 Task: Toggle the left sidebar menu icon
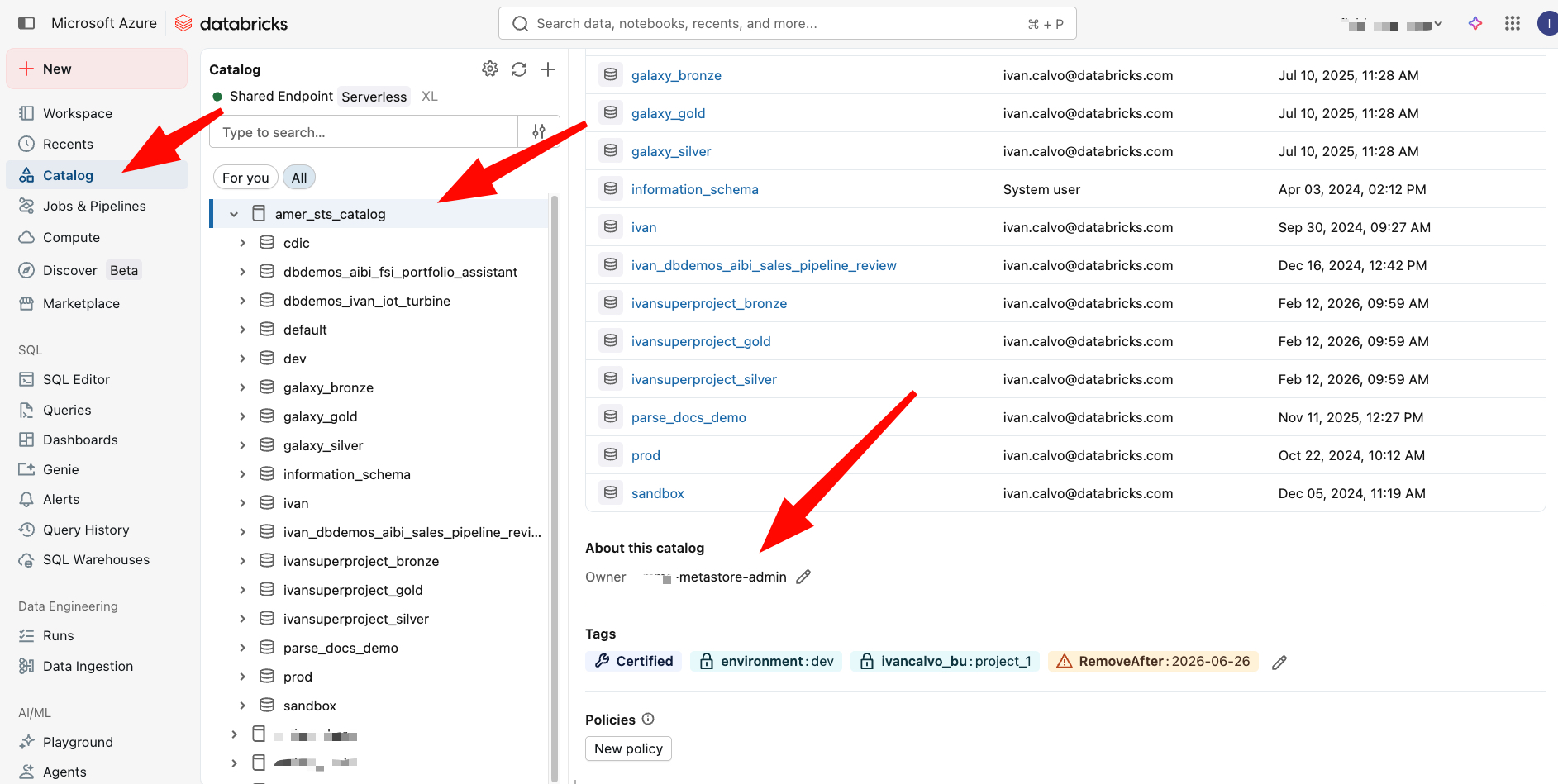pos(26,23)
